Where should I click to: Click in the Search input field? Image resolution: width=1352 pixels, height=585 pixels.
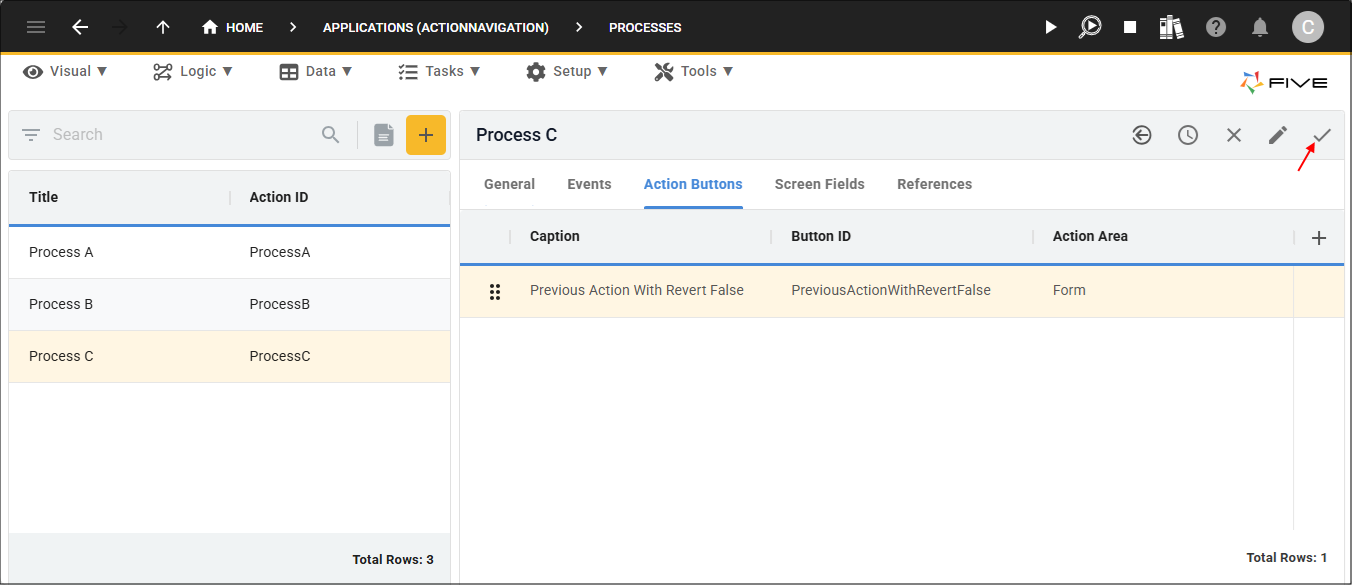coord(180,135)
